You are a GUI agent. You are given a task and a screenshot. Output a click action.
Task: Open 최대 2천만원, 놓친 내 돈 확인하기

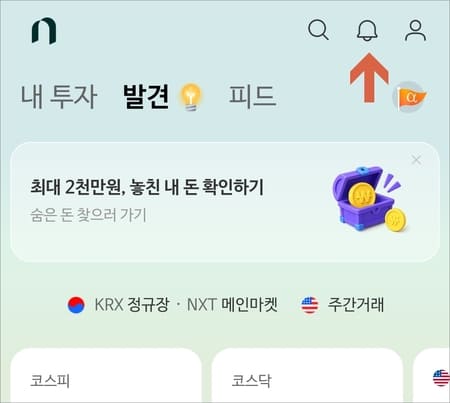click(x=147, y=187)
